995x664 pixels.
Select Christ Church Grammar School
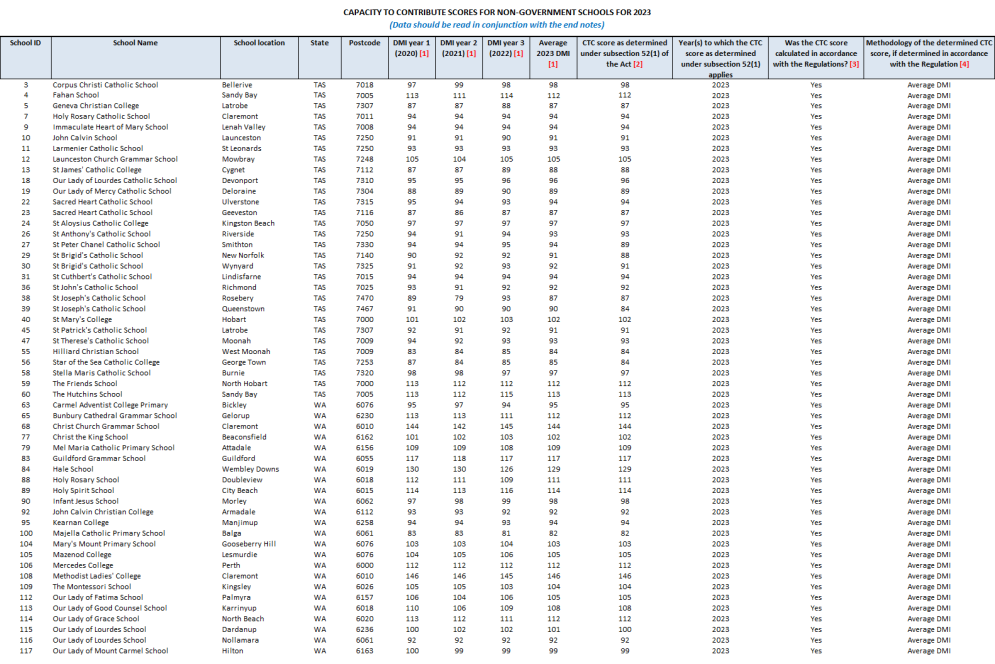point(106,427)
